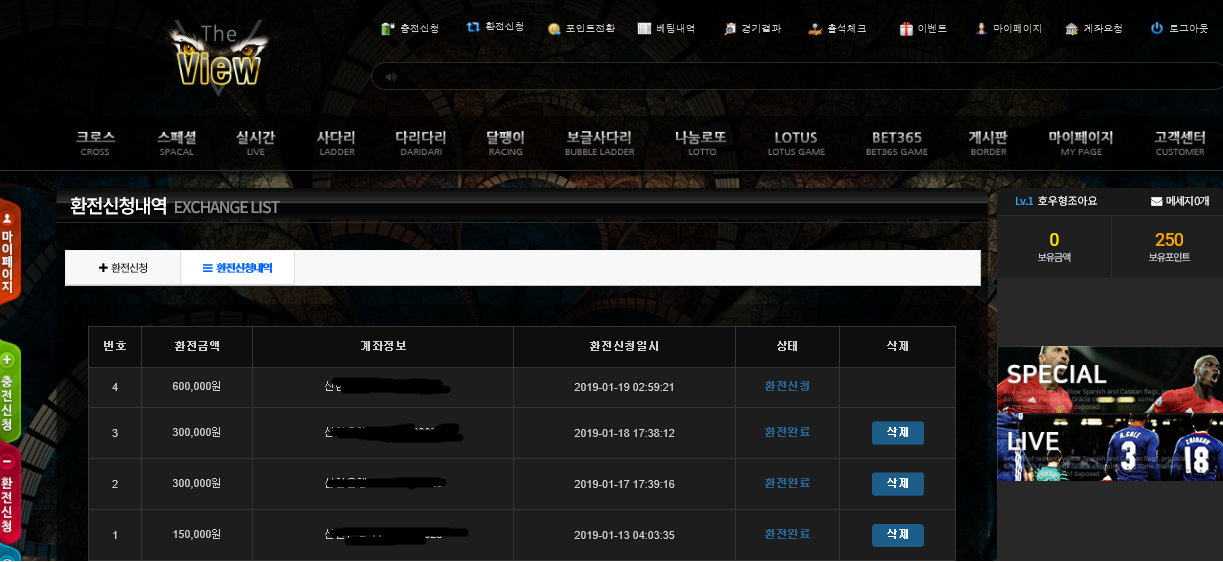This screenshot has width=1223, height=562.
Task: Open 경기결과 via its magnifier icon
Action: coord(730,29)
